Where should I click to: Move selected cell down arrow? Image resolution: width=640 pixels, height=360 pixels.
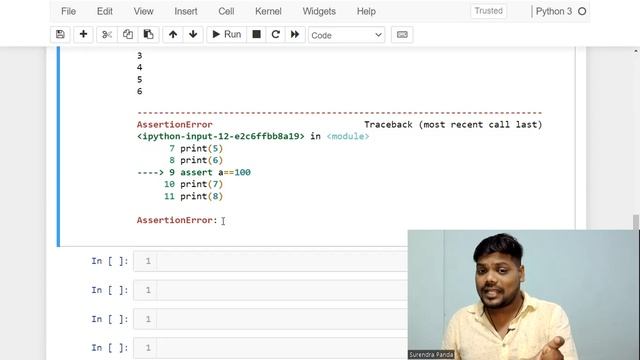point(193,35)
